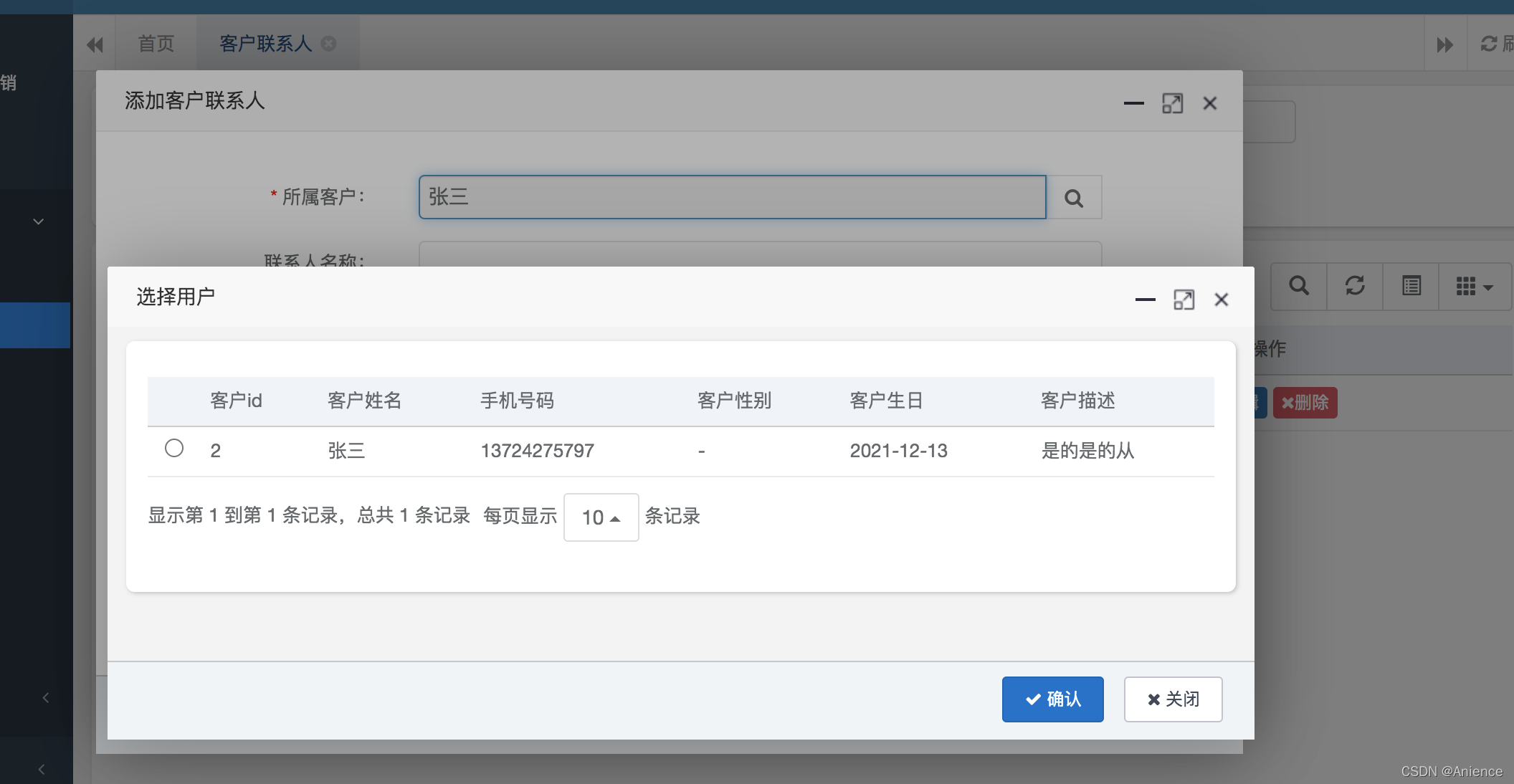
Task: Switch to the 首页 tab
Action: pyautogui.click(x=156, y=44)
